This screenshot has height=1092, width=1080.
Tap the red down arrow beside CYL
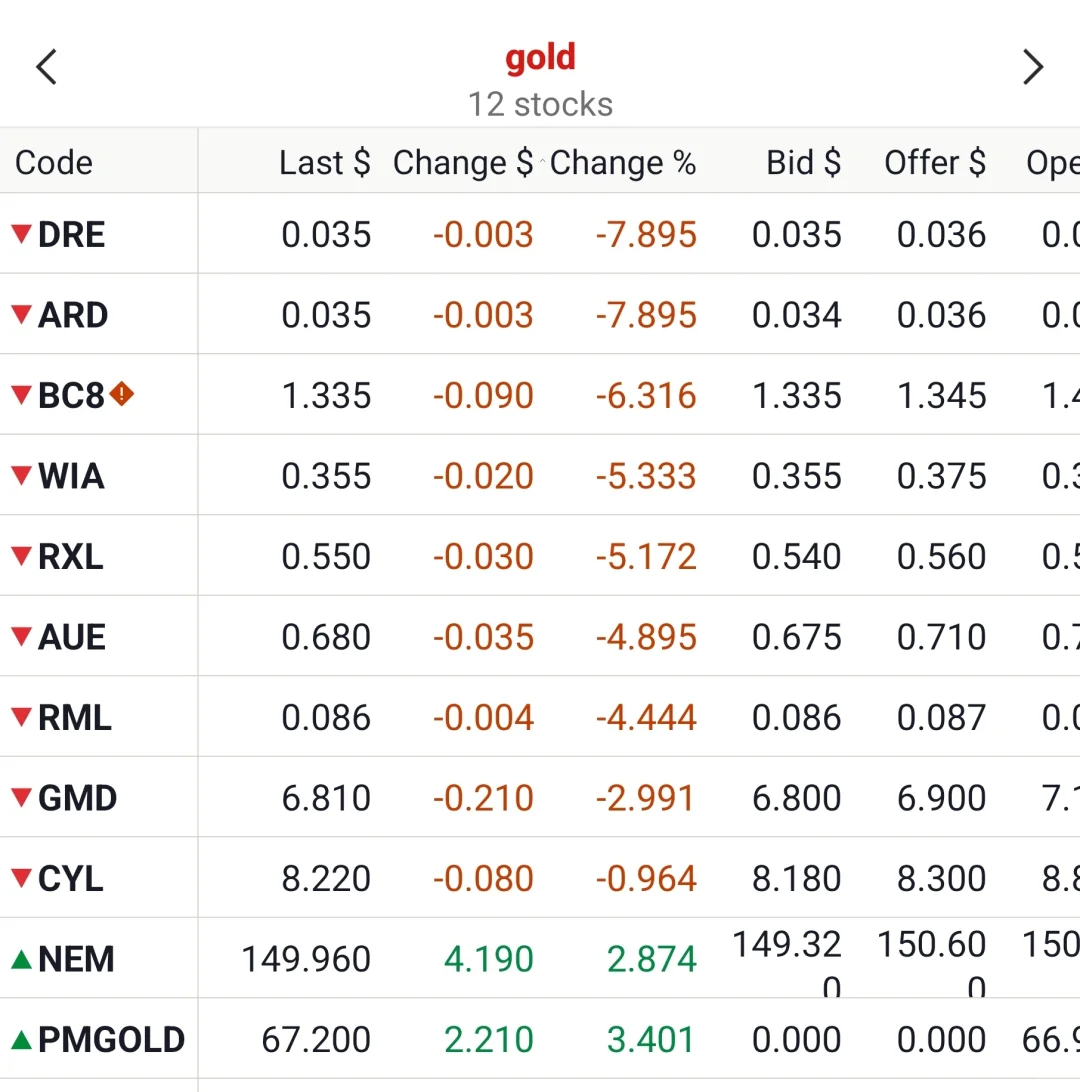22,878
